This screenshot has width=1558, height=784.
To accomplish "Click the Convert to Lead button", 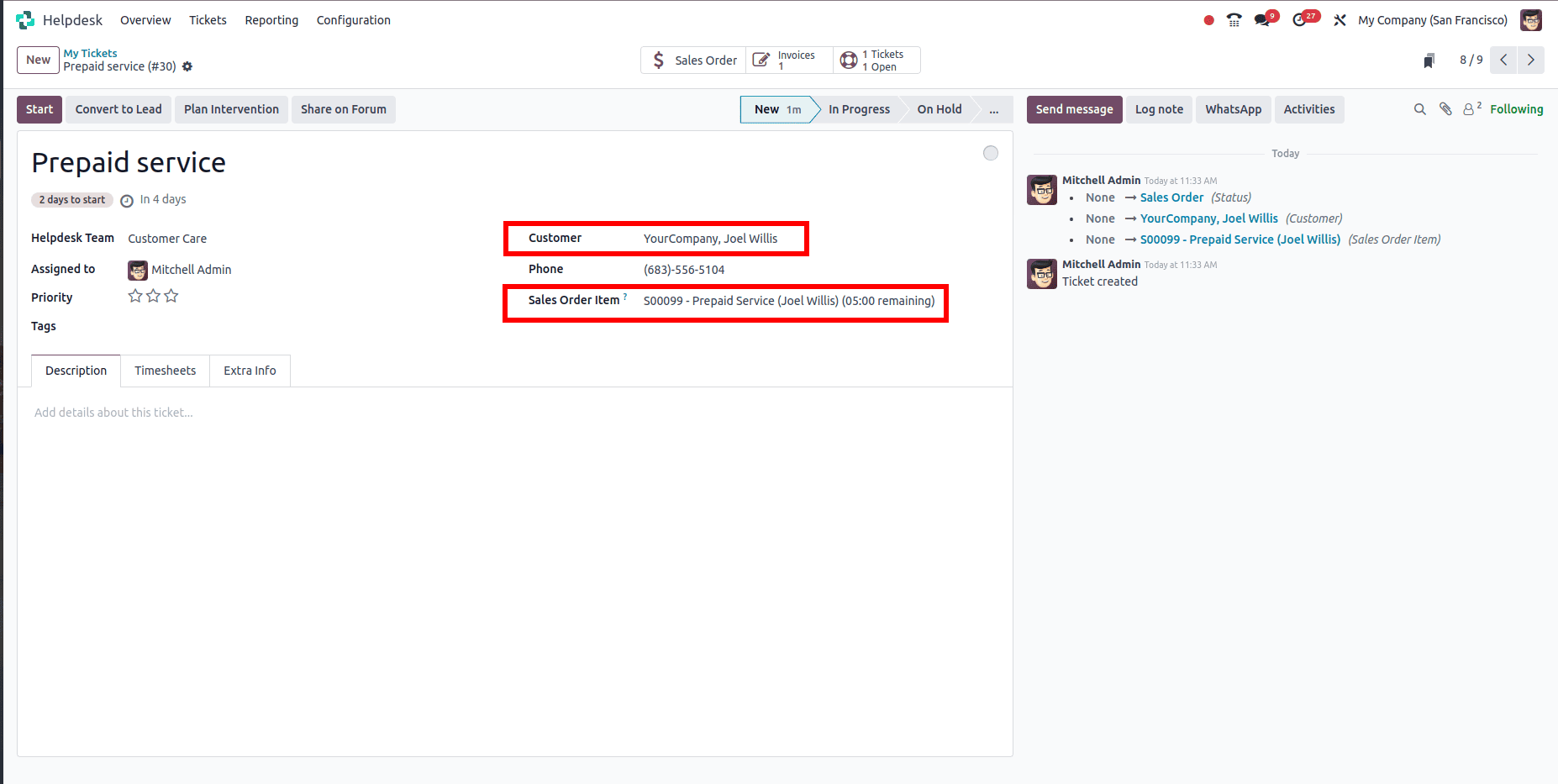I will (x=118, y=109).
